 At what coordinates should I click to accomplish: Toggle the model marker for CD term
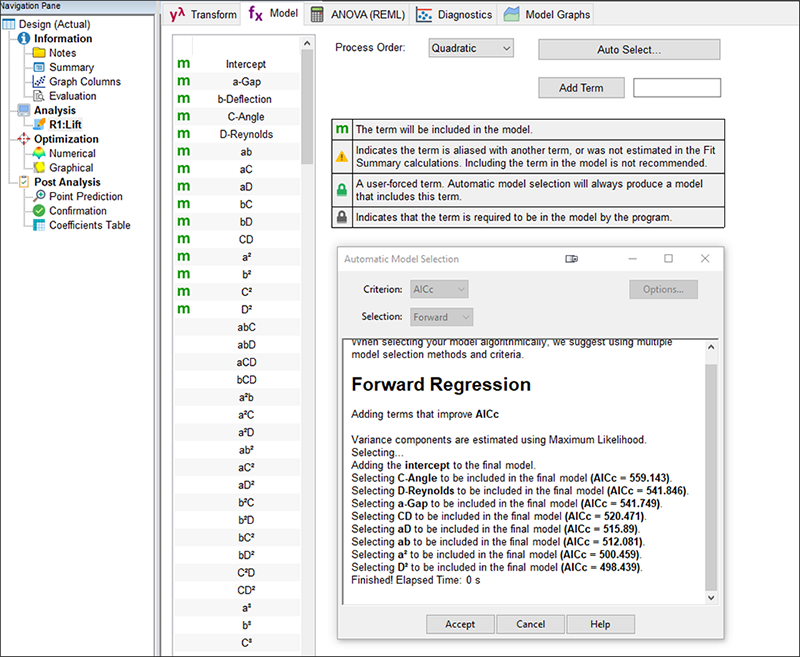(184, 239)
